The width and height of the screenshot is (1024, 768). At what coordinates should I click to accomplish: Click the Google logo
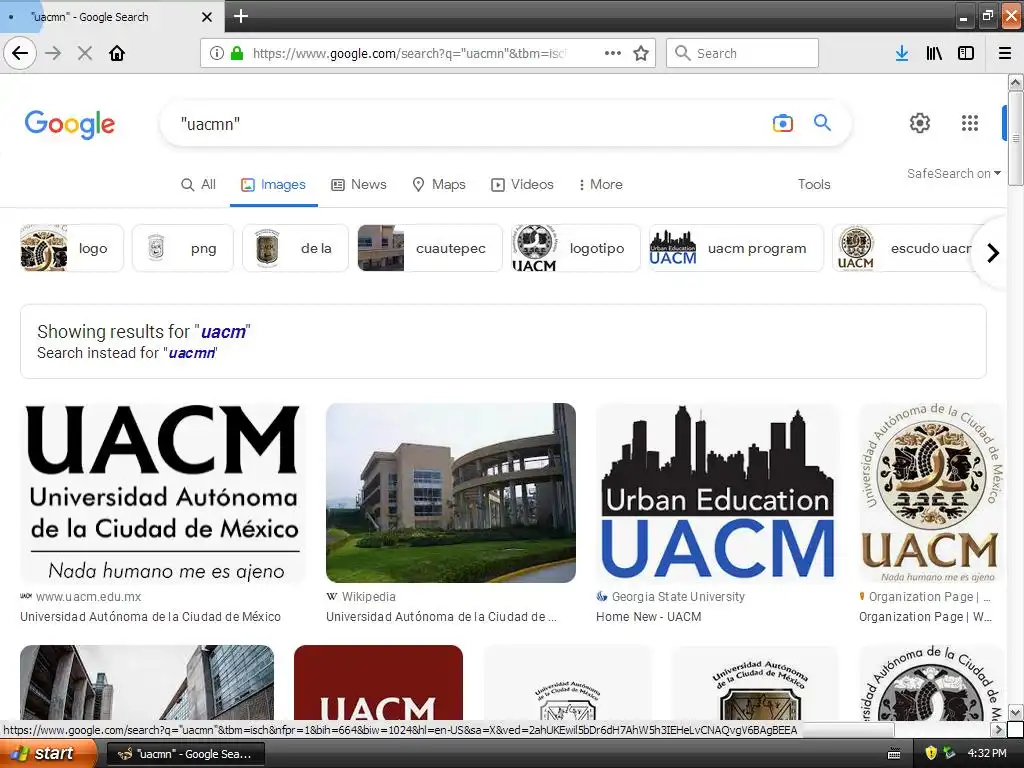[x=70, y=124]
